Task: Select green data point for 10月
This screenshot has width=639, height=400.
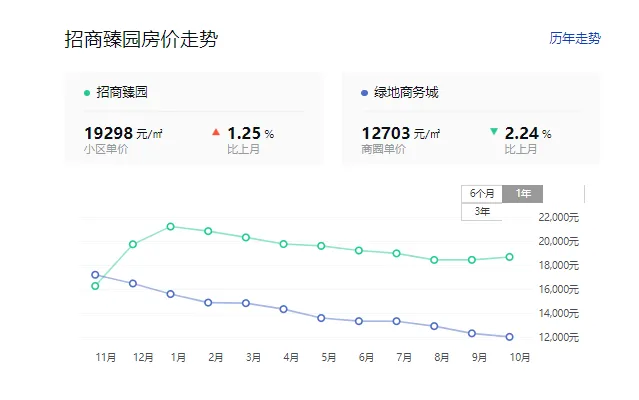Action: click(509, 257)
